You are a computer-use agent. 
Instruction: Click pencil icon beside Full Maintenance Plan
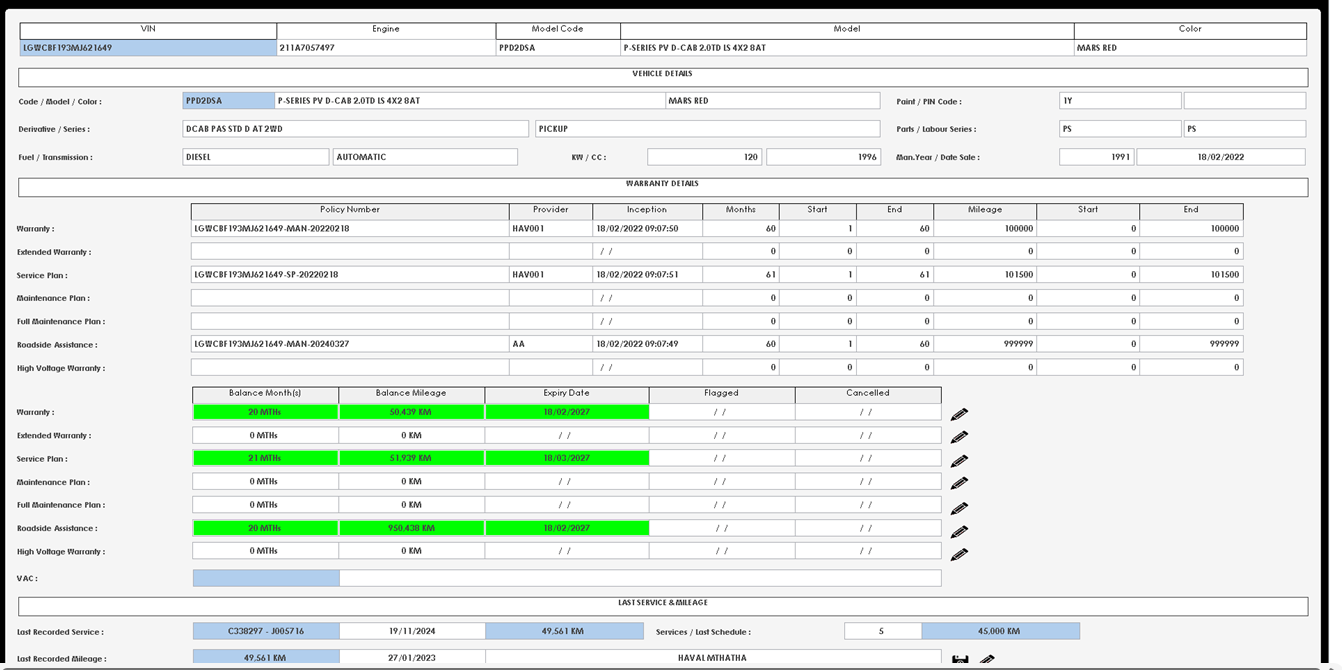[x=959, y=508]
